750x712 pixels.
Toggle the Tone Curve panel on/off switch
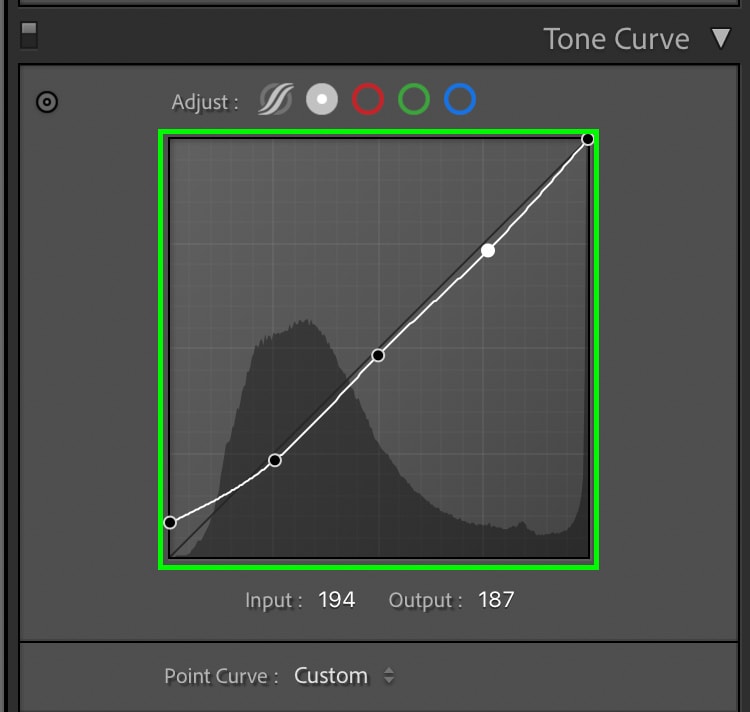tap(29, 35)
